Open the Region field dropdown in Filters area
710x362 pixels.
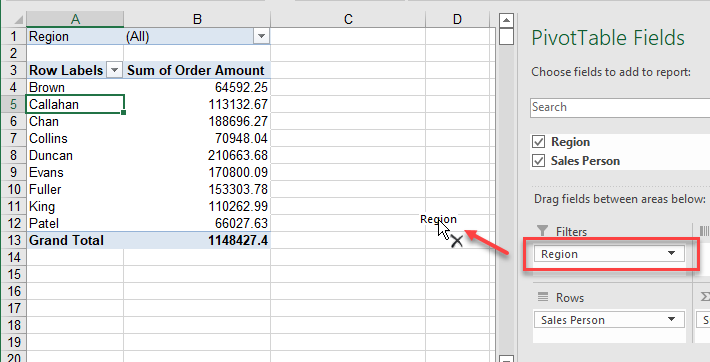pyautogui.click(x=672, y=254)
